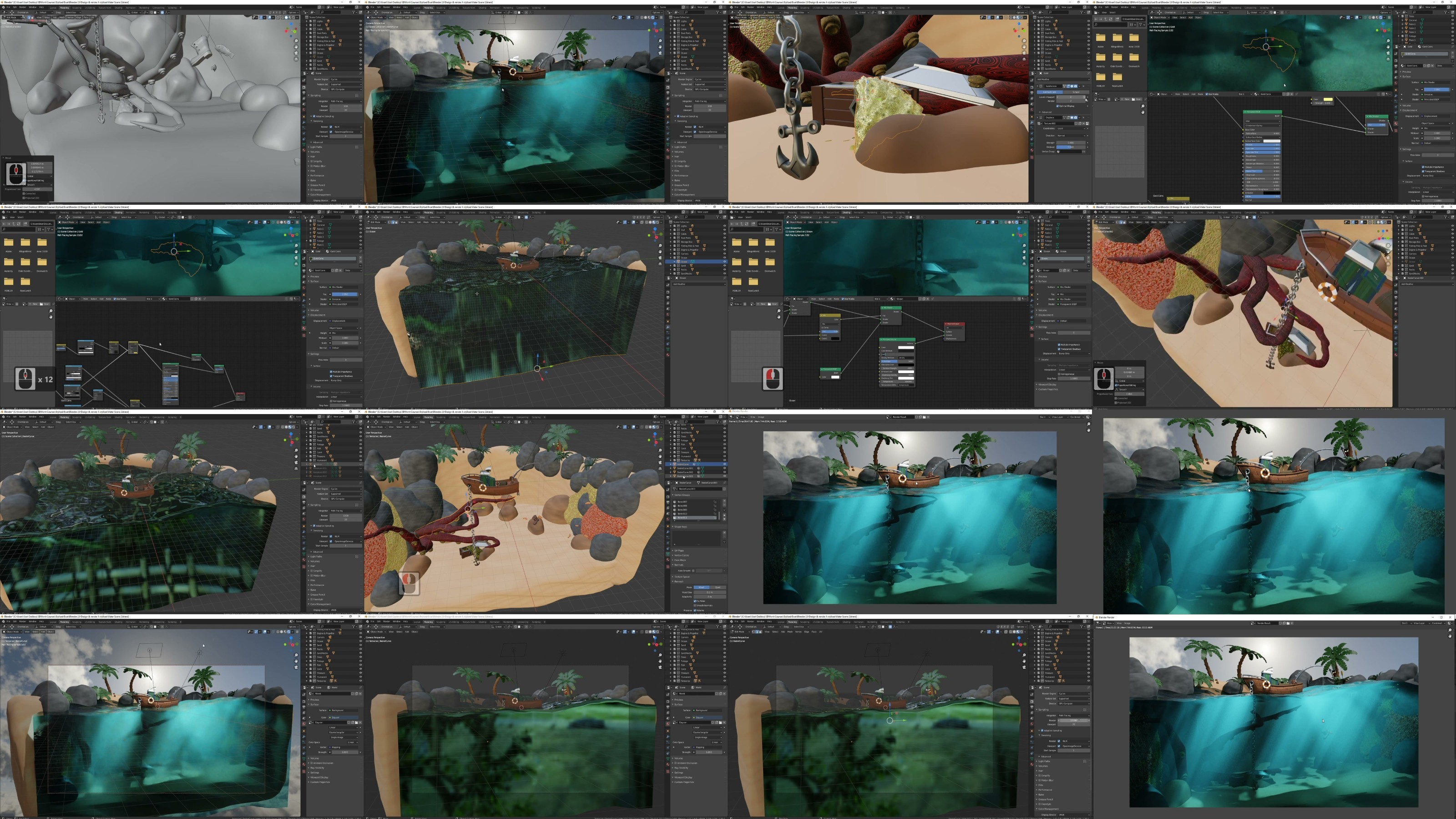Click New button in top-right image editor
The image size is (1456, 819).
point(1126,100)
